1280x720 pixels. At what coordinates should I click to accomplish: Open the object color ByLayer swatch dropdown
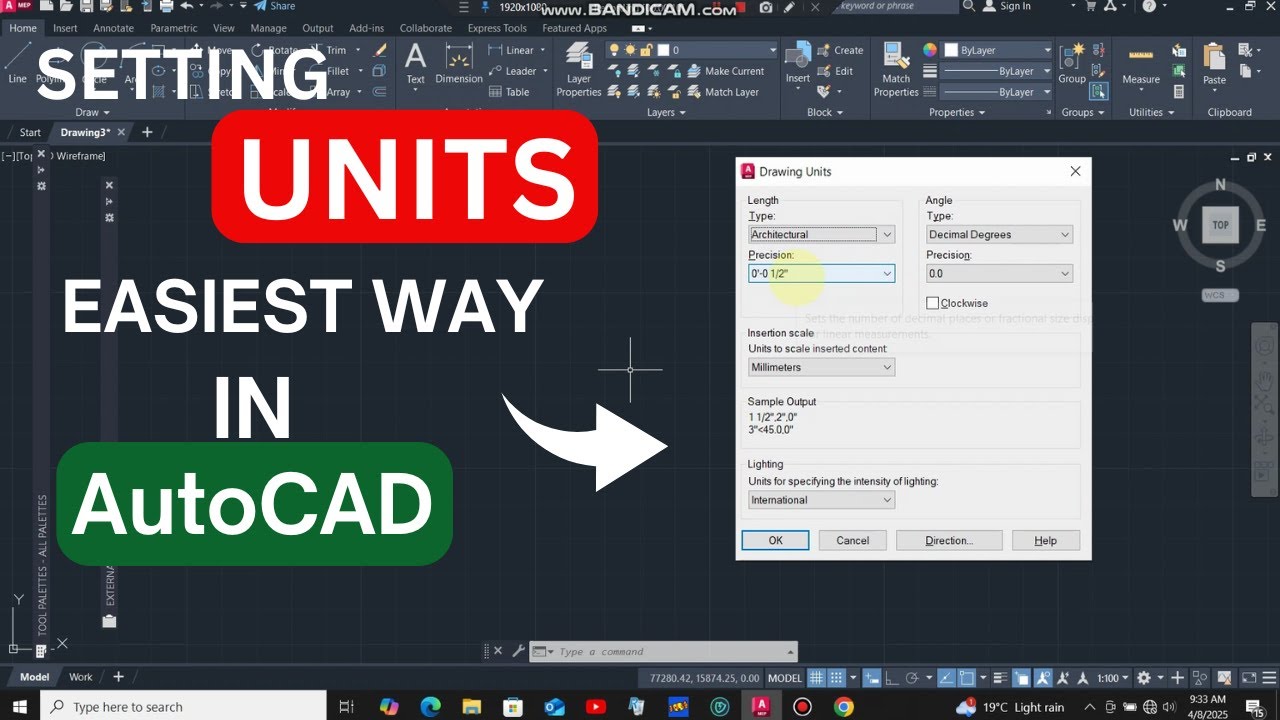point(997,50)
